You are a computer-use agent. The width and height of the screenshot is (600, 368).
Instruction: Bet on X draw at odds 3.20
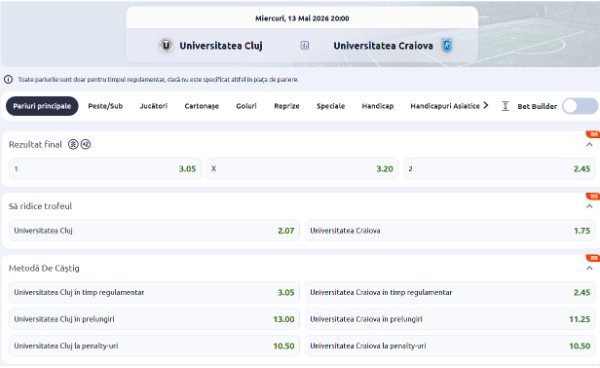pos(302,169)
